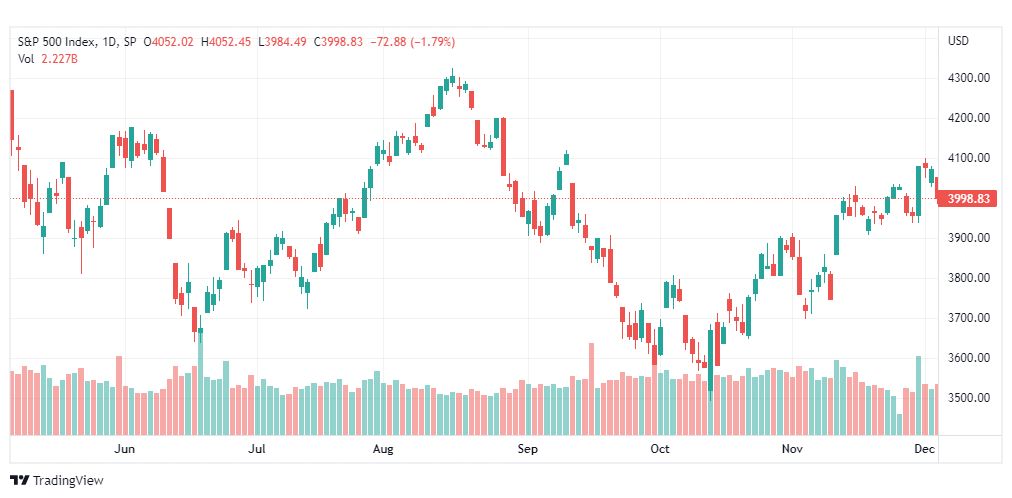1012x498 pixels.
Task: Click the Dec label on time axis
Action: (924, 449)
